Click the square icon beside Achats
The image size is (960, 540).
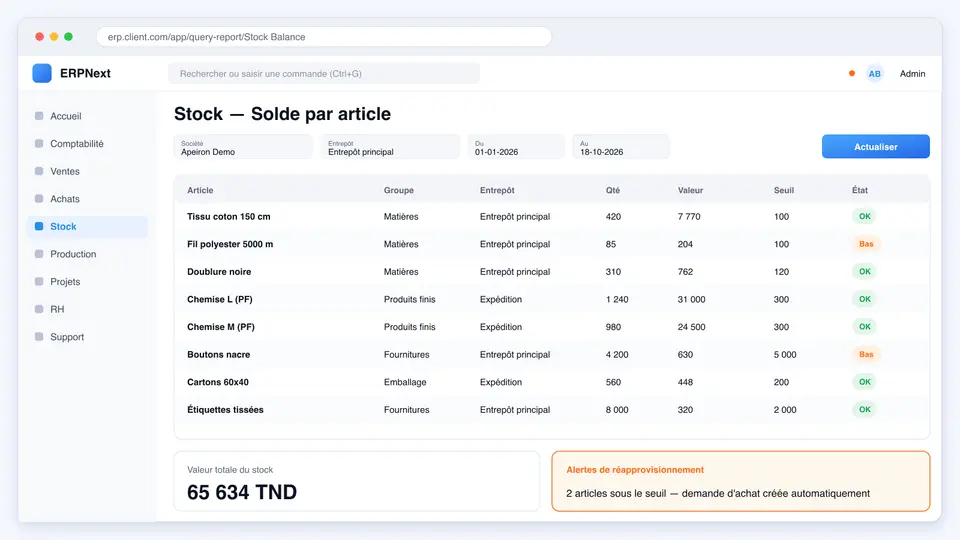click(39, 198)
